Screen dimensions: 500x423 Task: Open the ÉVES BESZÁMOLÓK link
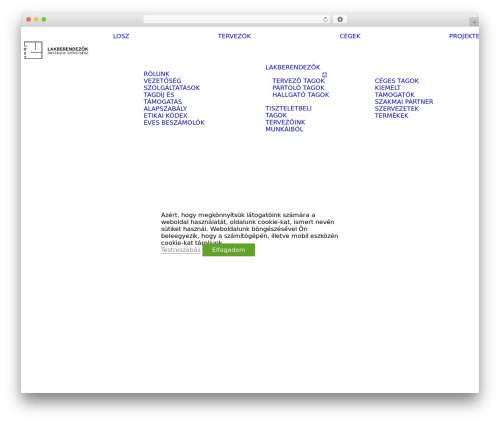(174, 123)
